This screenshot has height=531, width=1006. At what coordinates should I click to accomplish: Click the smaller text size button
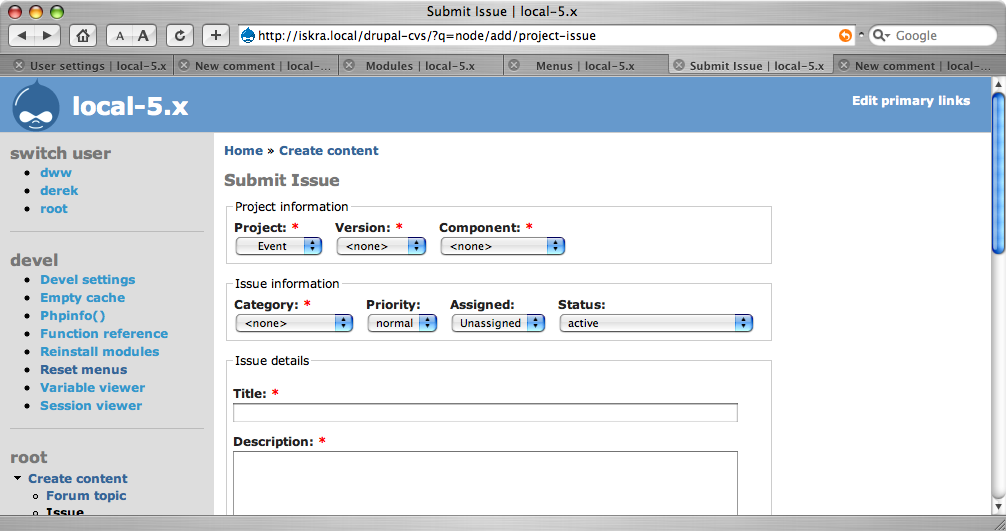pos(119,35)
